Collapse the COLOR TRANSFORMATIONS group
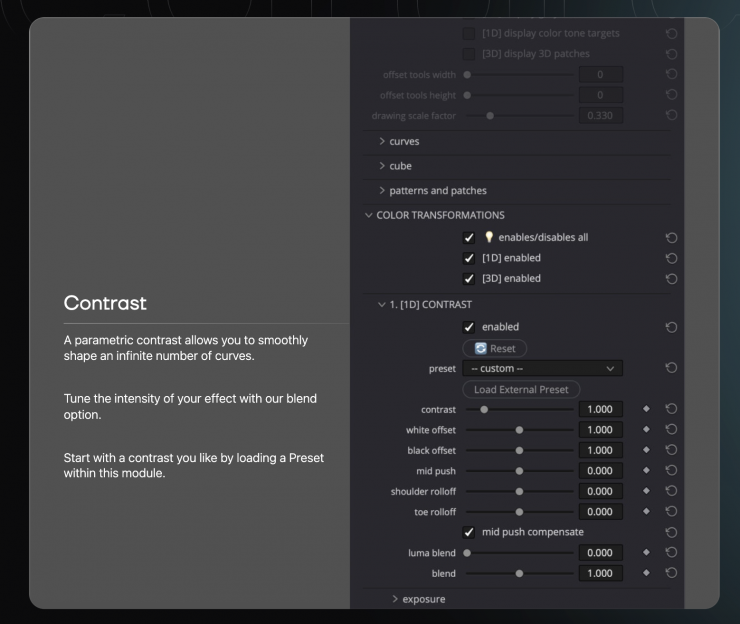This screenshot has height=624, width=740. coord(369,215)
